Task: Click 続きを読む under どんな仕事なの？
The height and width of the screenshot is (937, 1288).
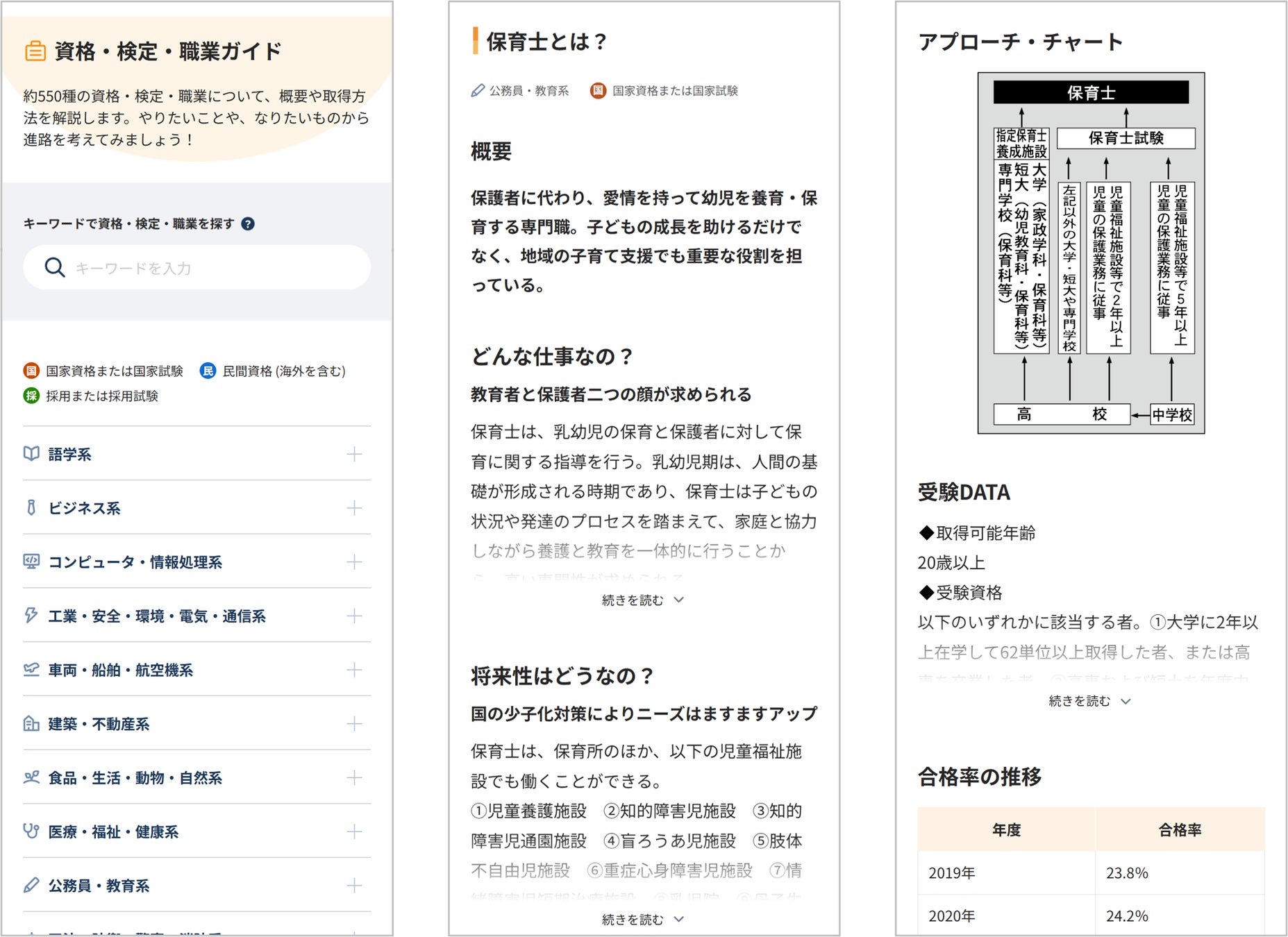Action: pyautogui.click(x=633, y=600)
